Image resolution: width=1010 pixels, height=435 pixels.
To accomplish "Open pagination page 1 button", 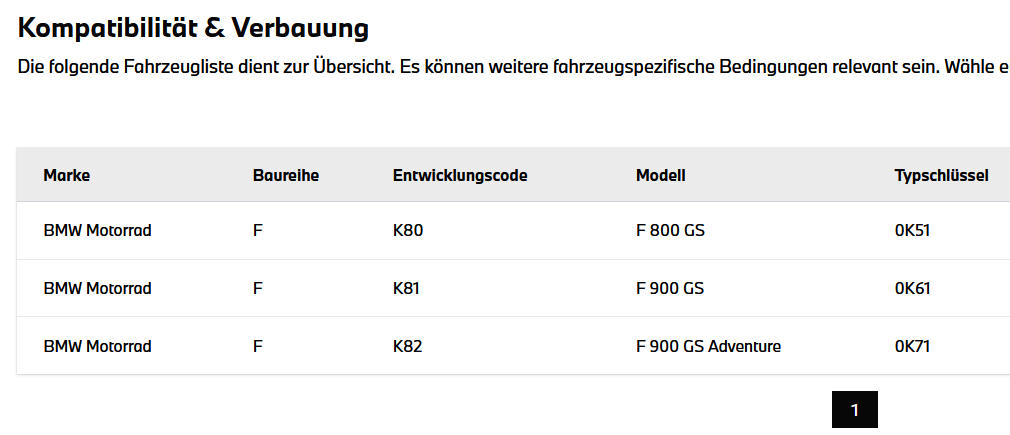I will tap(855, 409).
